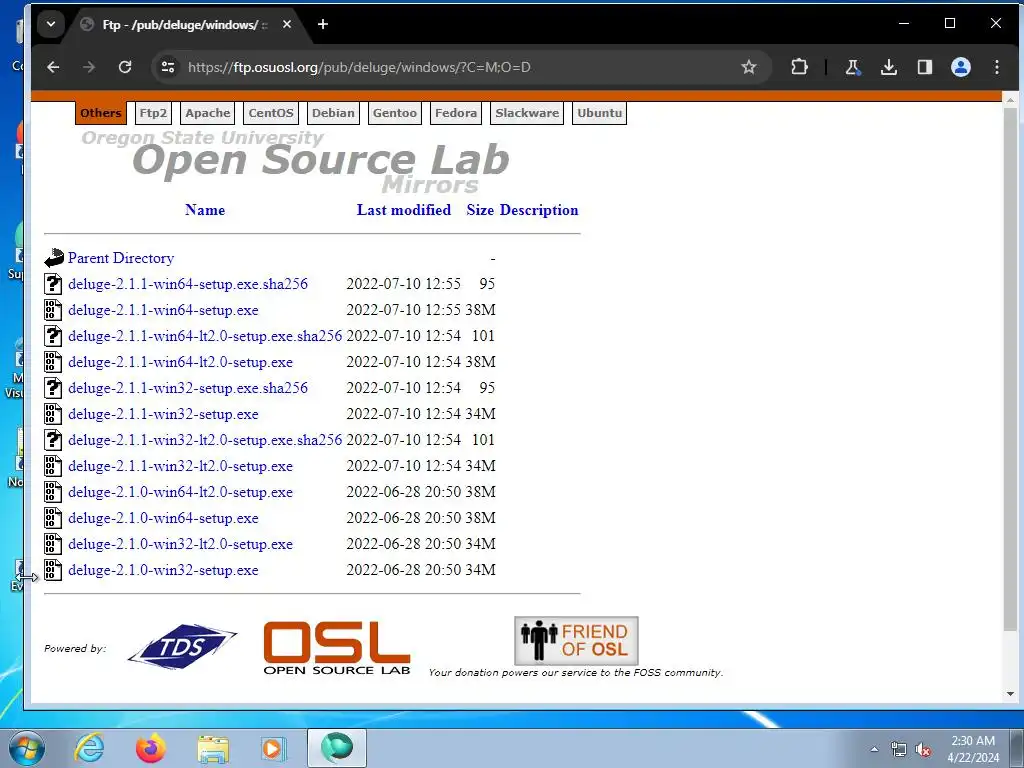
Task: Open the CentOS mirror tab
Action: coord(271,113)
